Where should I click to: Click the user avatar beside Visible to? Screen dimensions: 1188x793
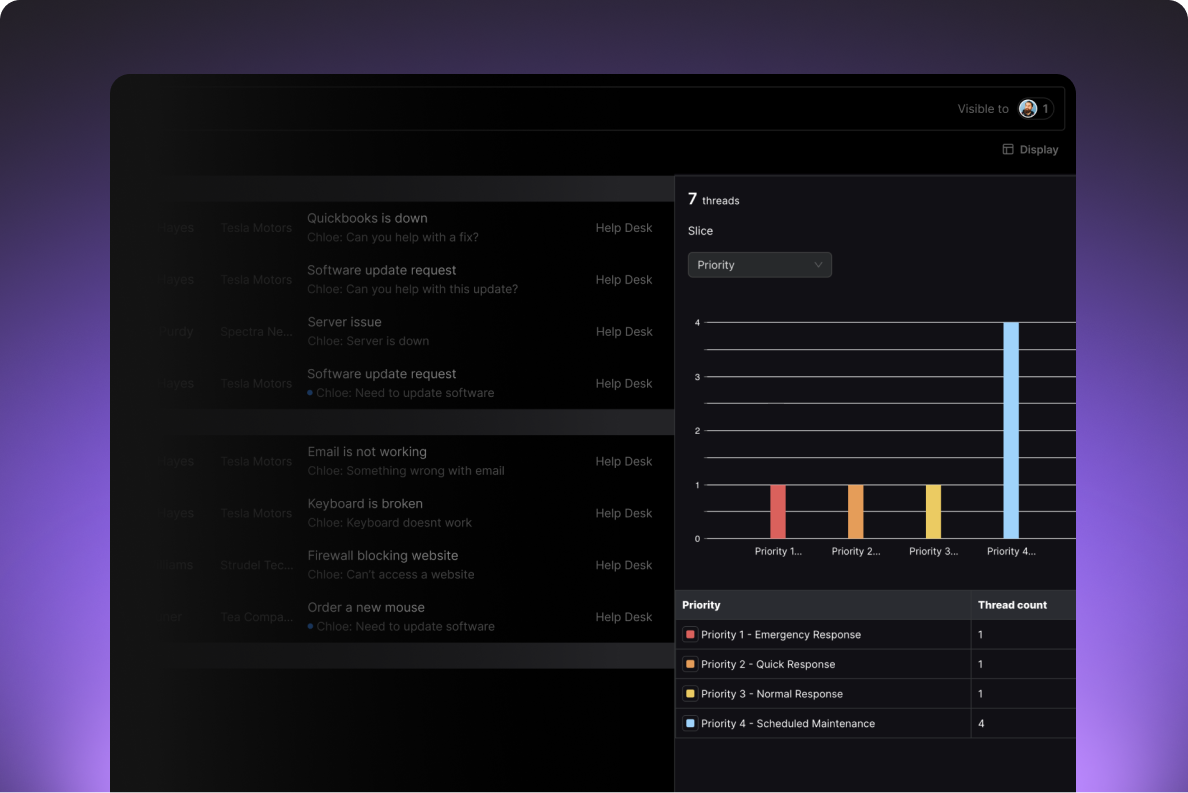(x=1027, y=109)
